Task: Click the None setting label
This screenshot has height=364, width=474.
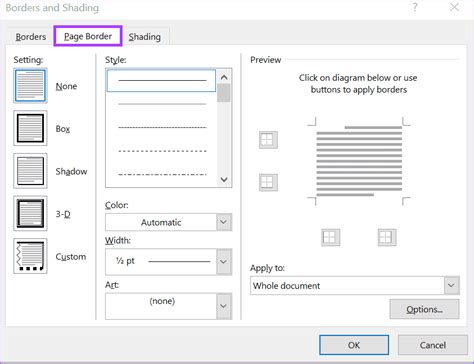Action: click(x=66, y=86)
